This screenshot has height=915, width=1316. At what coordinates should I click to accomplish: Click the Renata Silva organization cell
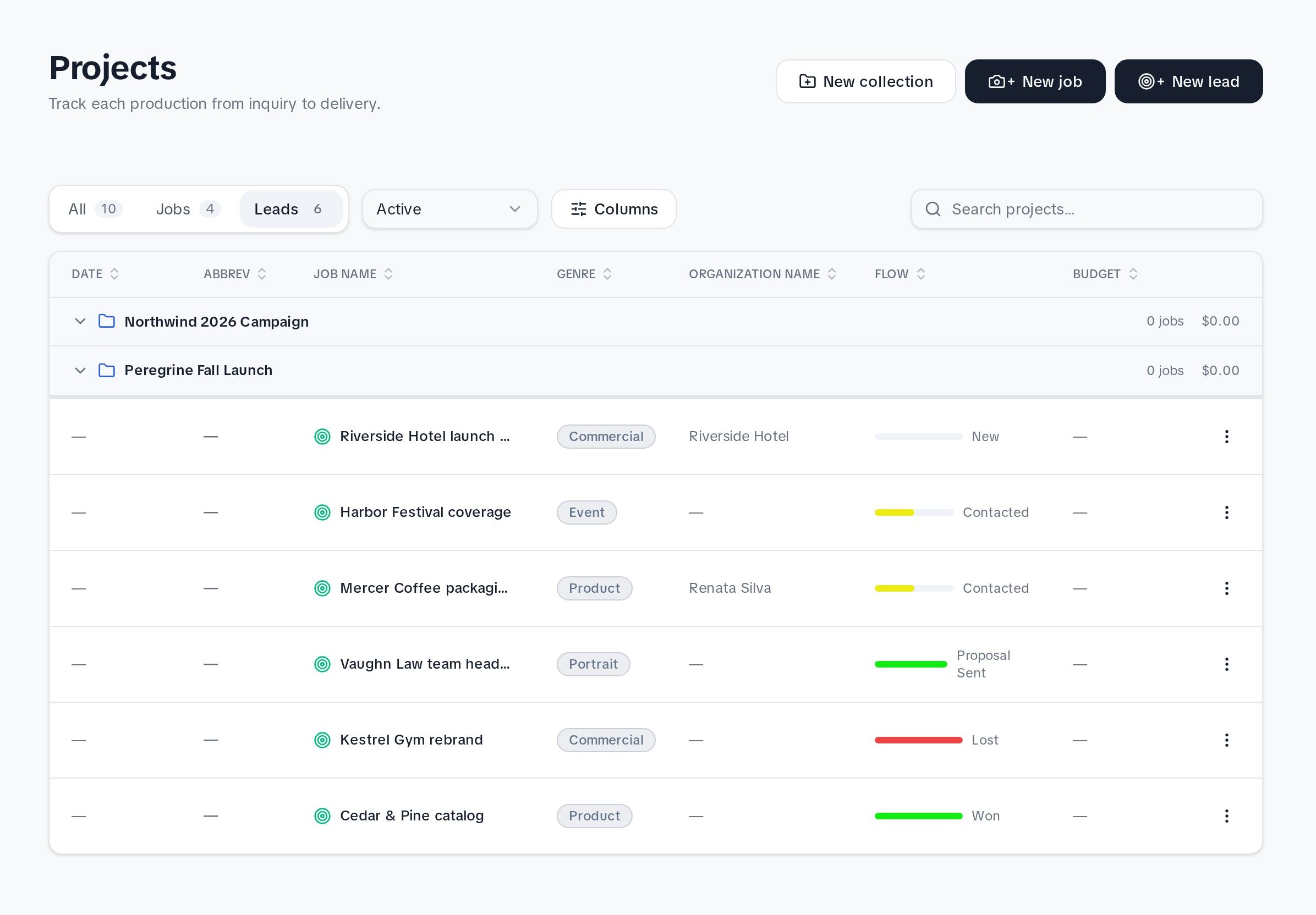[730, 588]
